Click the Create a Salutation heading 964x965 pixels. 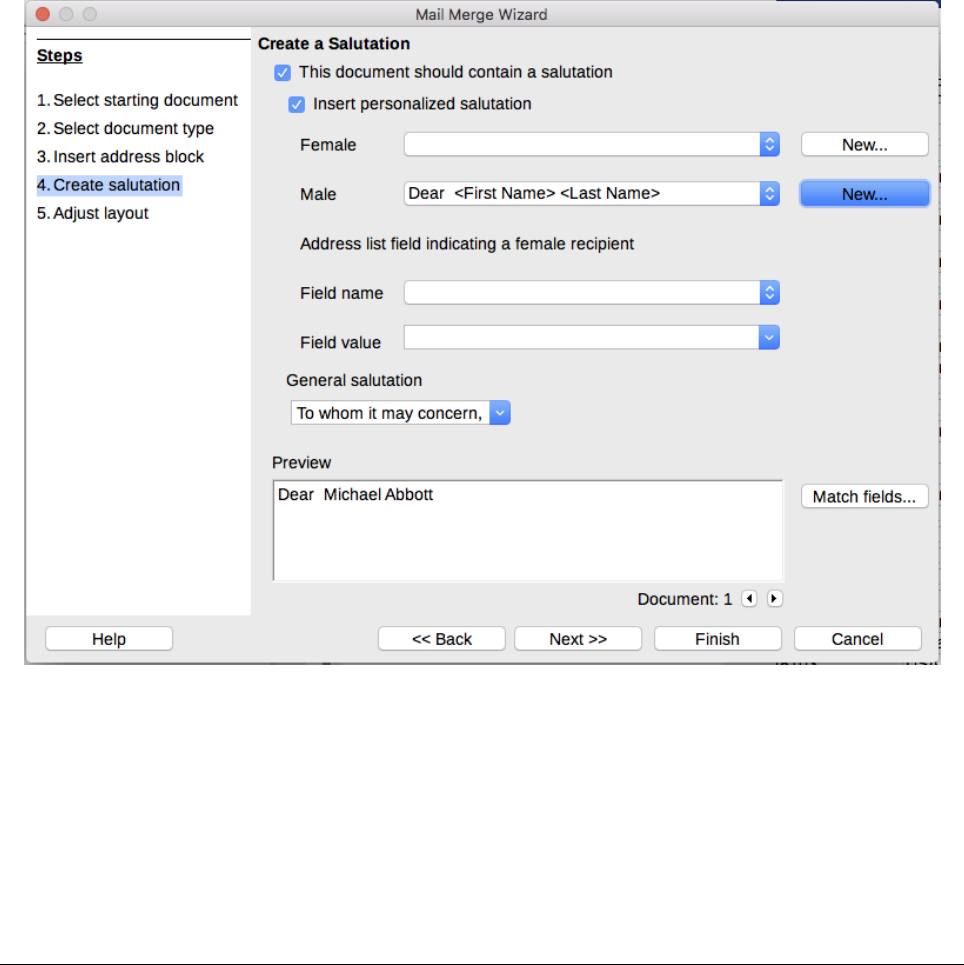click(x=334, y=44)
